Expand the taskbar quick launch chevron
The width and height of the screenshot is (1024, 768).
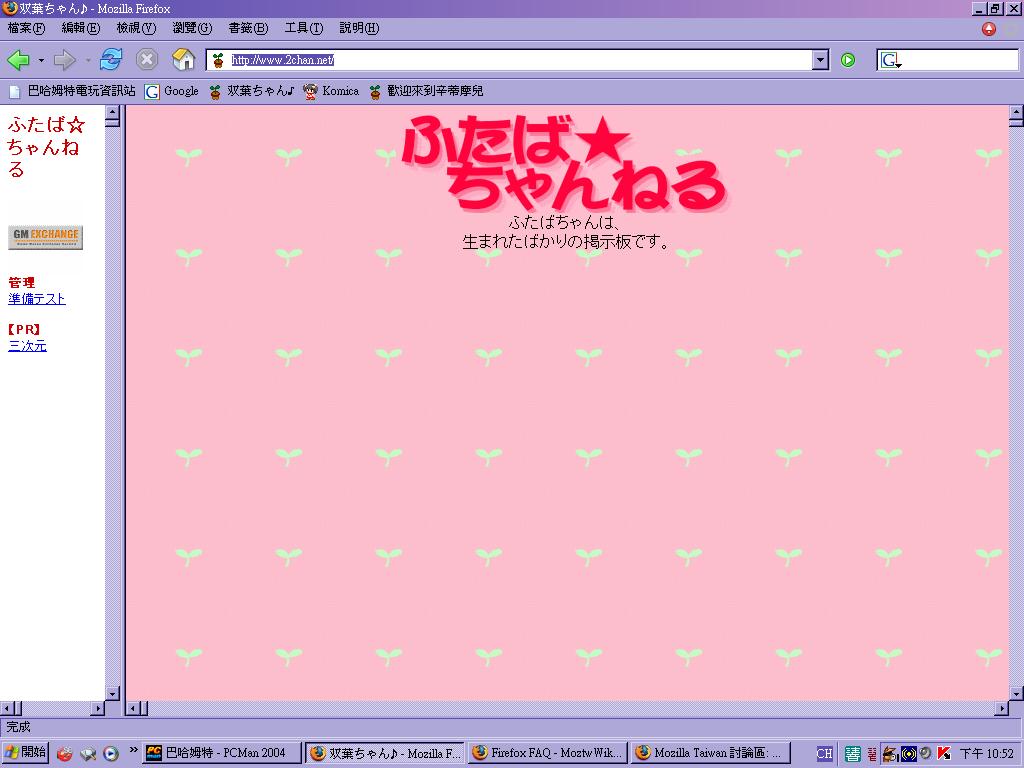coord(134,750)
